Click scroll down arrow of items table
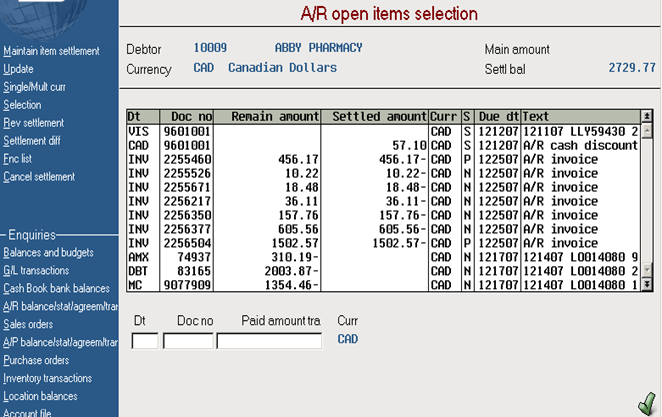The width and height of the screenshot is (662, 417). 646,270
